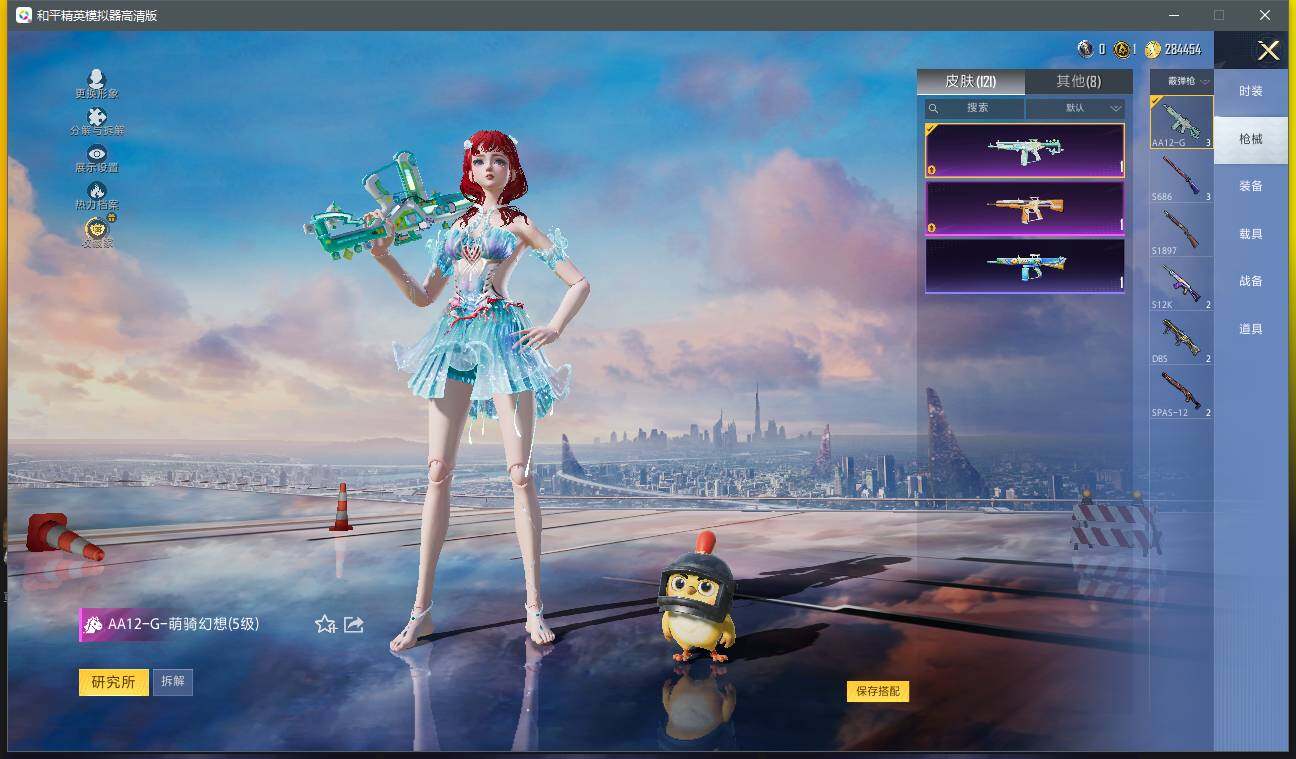The width and height of the screenshot is (1296, 759).
Task: Click the 和平精英模拟器高清版 app icon in title bar
Action: [x=23, y=15]
